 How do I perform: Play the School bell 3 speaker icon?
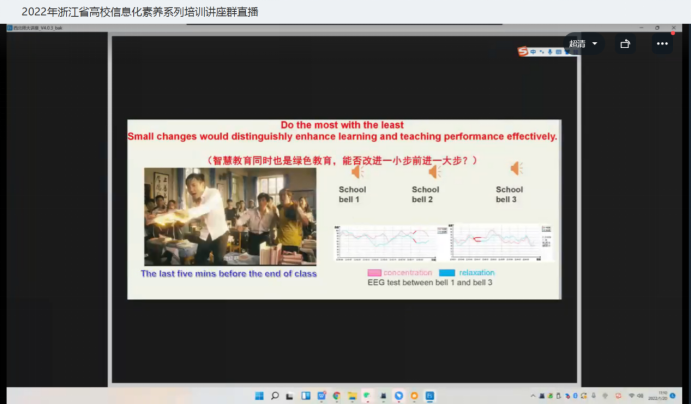(x=515, y=168)
